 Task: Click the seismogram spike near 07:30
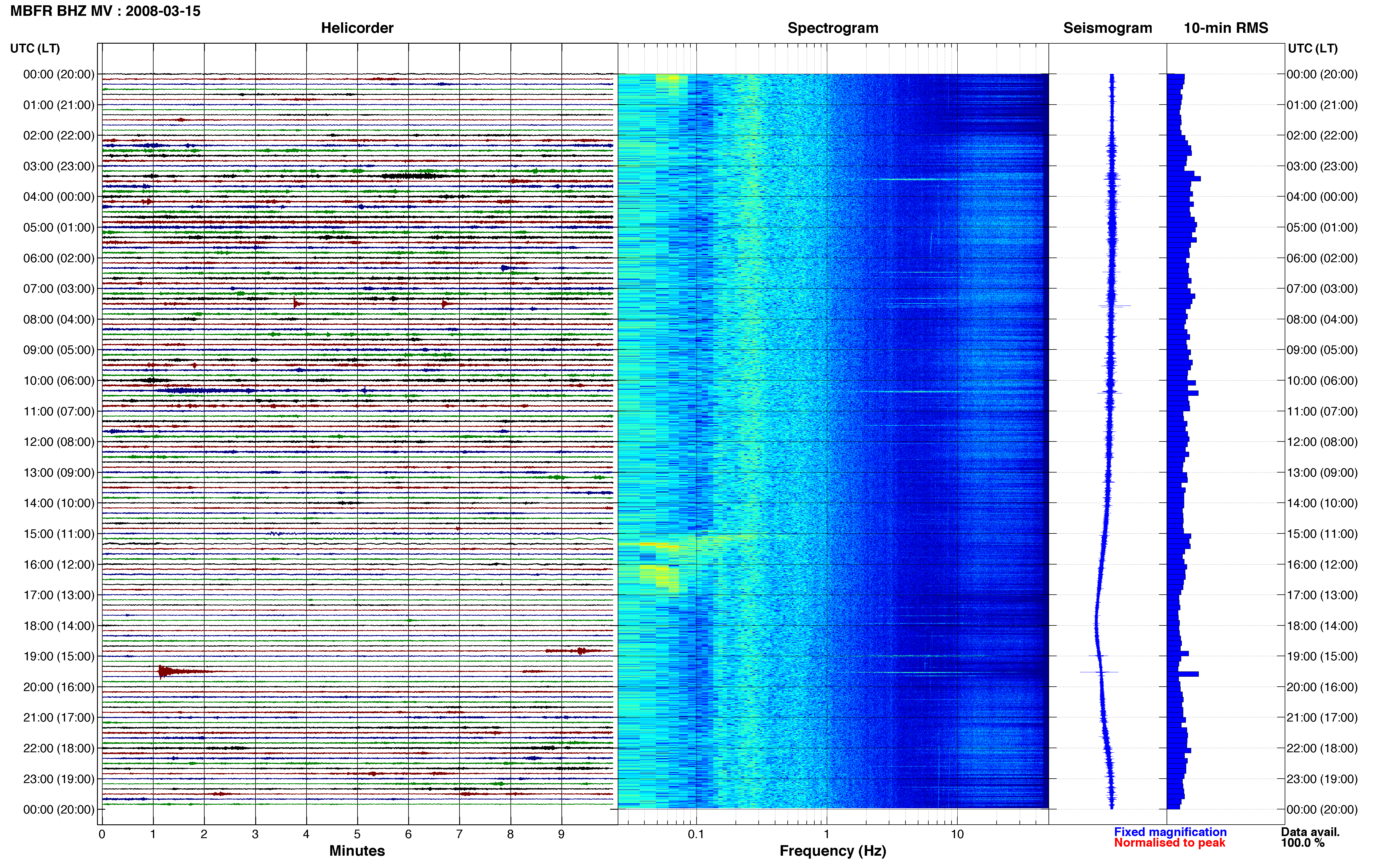click(x=1114, y=306)
